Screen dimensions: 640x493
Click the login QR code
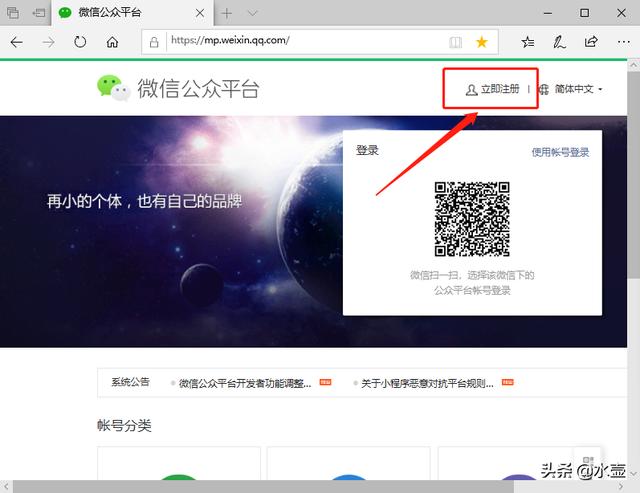[x=472, y=219]
